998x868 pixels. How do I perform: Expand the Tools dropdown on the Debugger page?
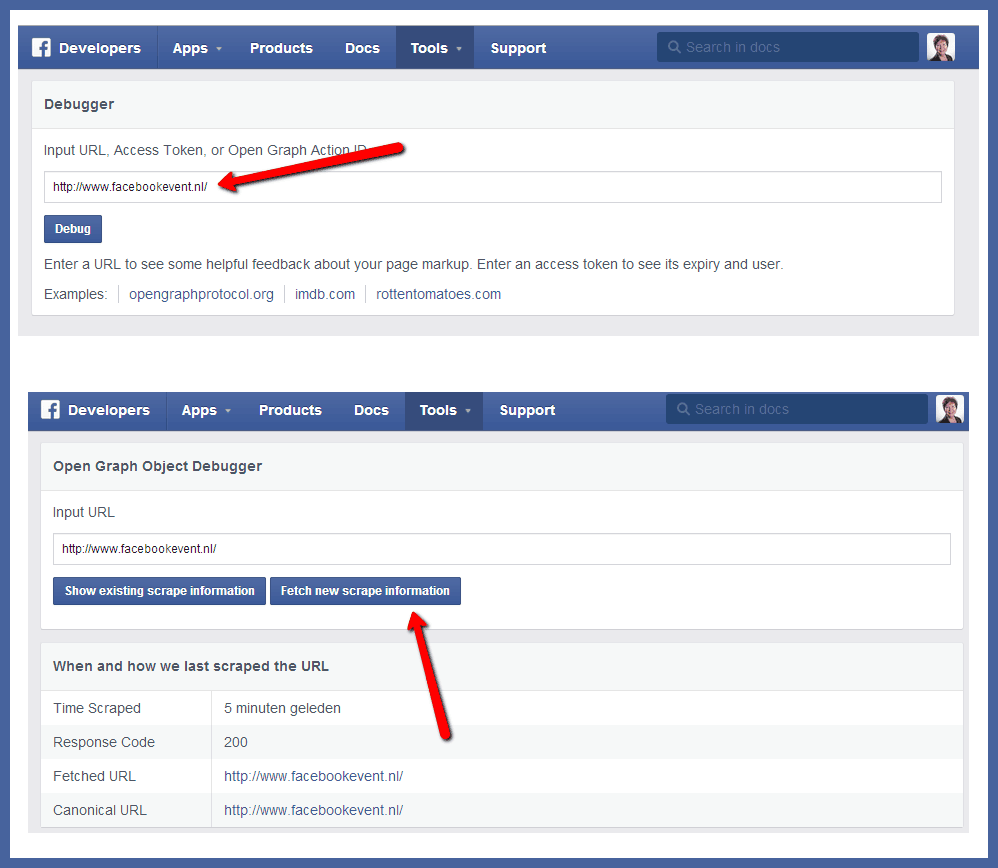coord(435,48)
